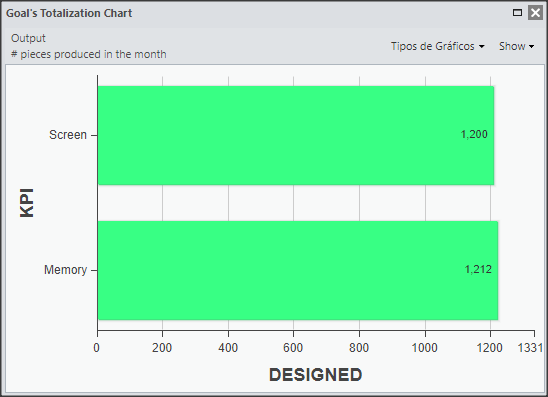Click the Goal's Totalization Chart title
The image size is (548, 397).
[x=69, y=13]
